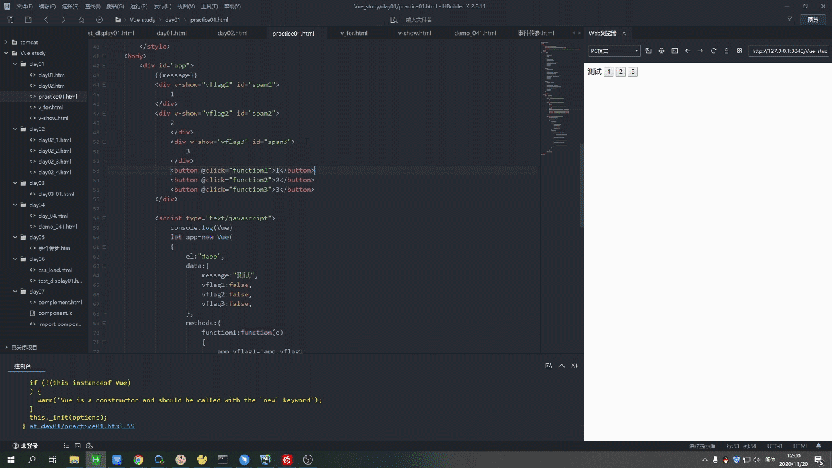Collapse the day02 folder
The height and width of the screenshot is (468, 832).
pyautogui.click(x=15, y=129)
